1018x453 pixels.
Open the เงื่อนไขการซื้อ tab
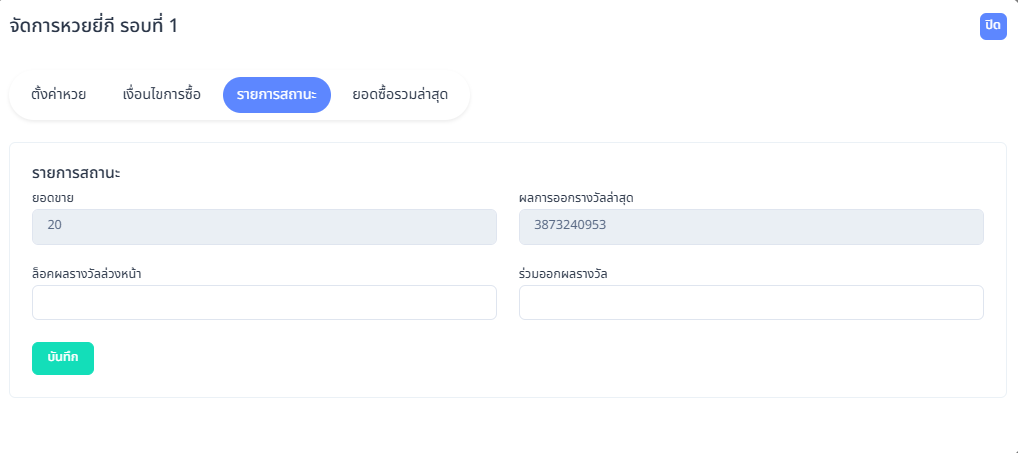(161, 95)
